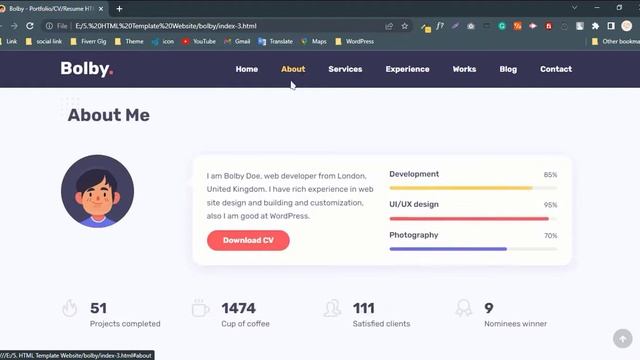The image size is (640, 360).
Task: Click the Development skill progress bar
Action: 473,188
